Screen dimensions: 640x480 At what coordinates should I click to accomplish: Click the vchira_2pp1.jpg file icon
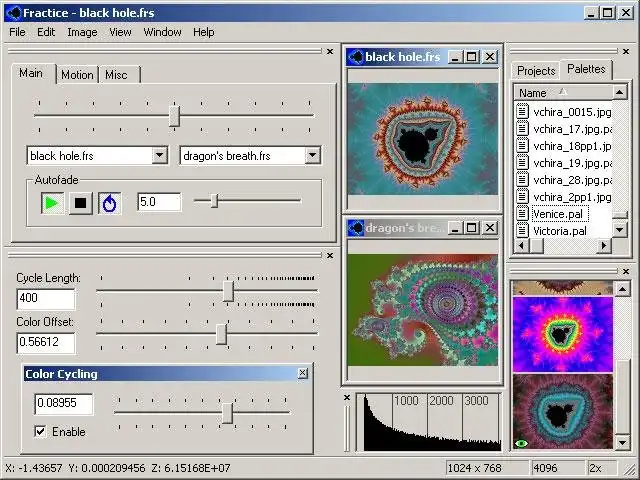pyautogui.click(x=522, y=197)
